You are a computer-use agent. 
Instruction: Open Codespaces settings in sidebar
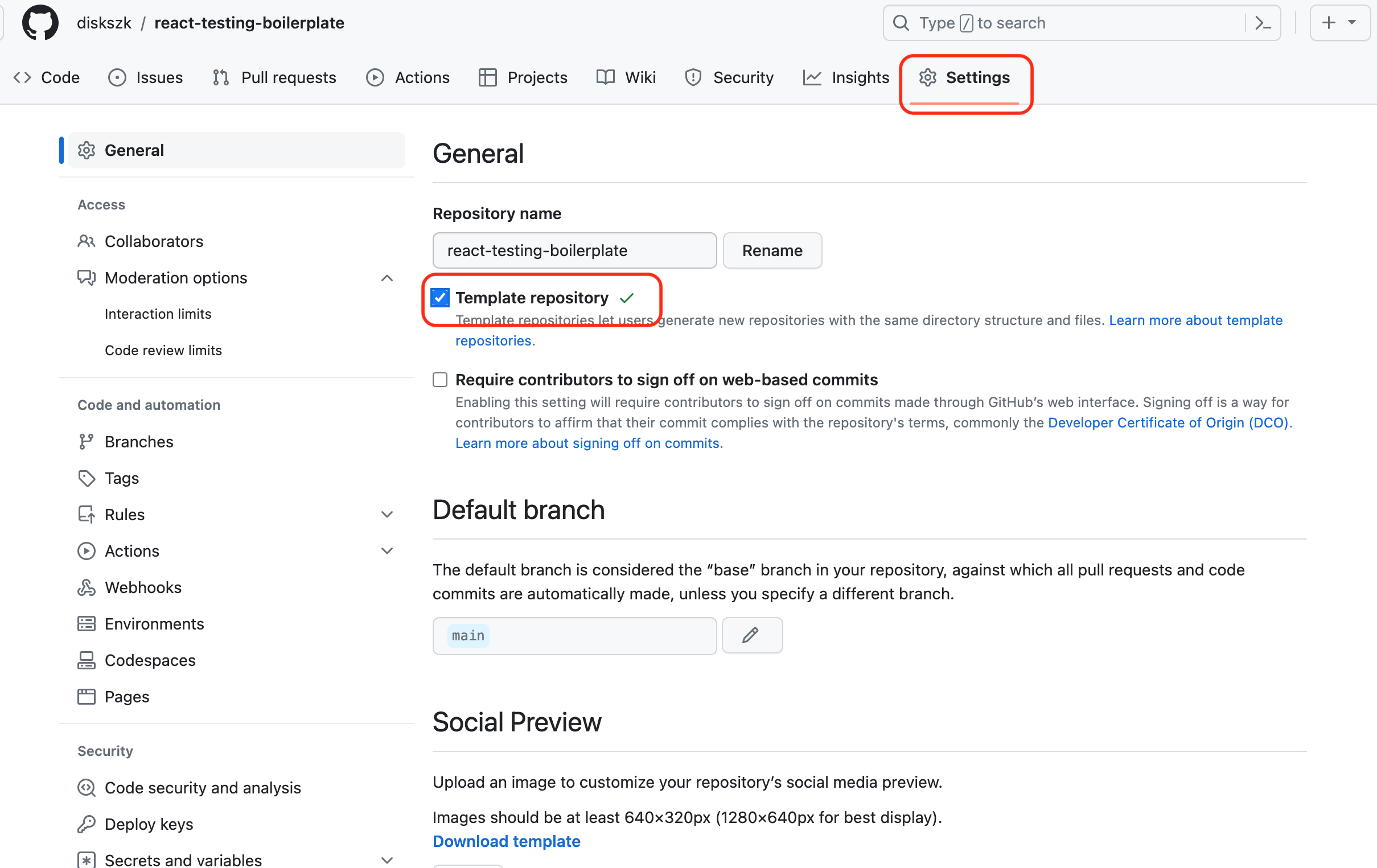[150, 660]
